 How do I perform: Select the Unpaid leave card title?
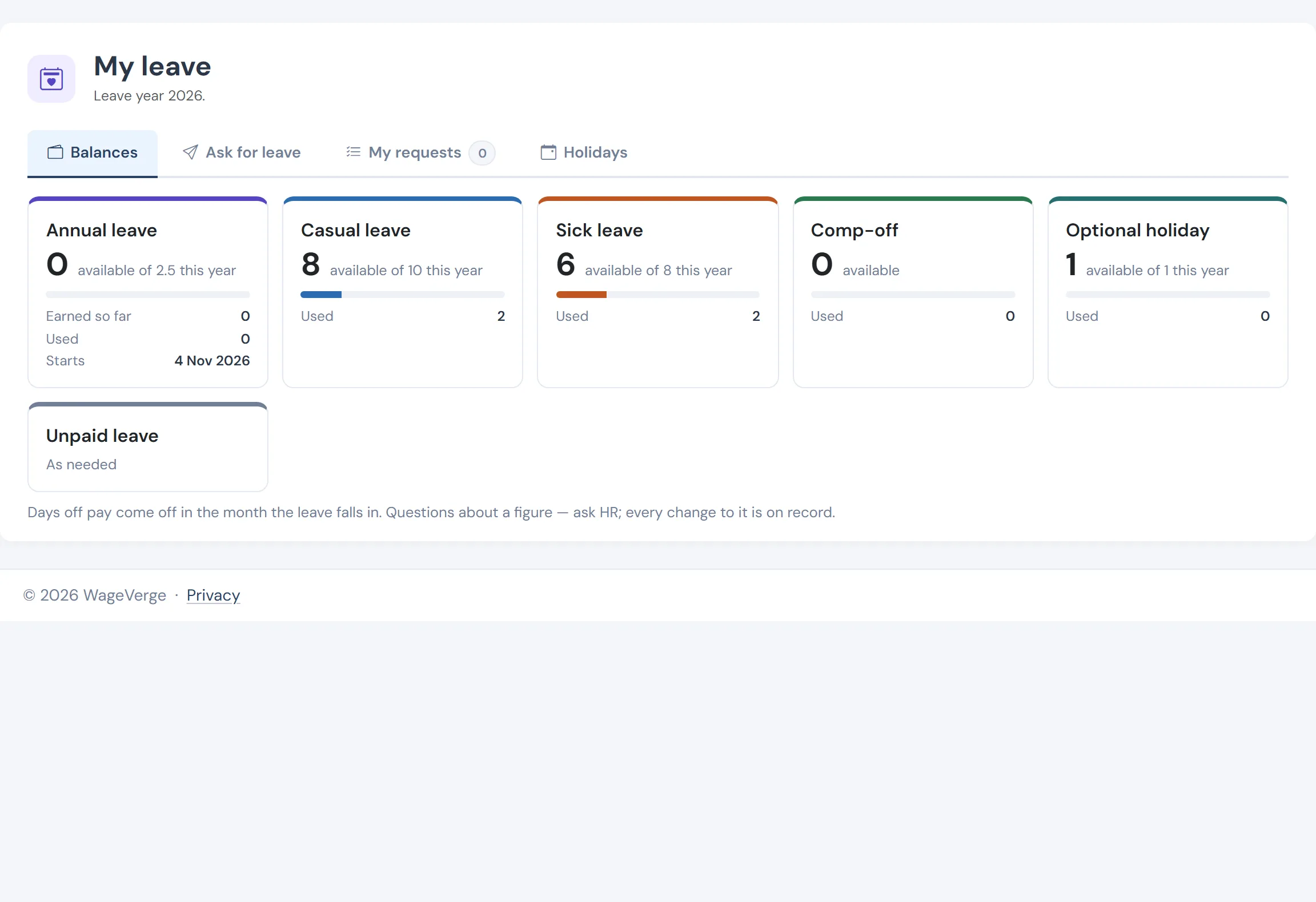[102, 436]
